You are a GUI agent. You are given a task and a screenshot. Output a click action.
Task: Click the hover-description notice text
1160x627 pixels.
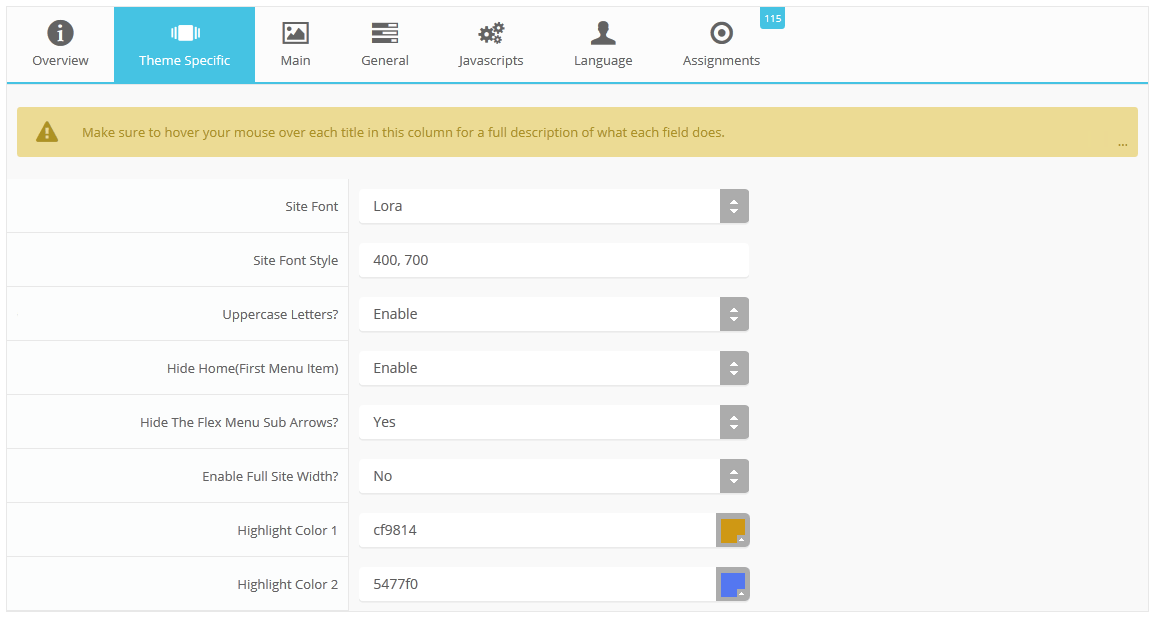pos(403,132)
